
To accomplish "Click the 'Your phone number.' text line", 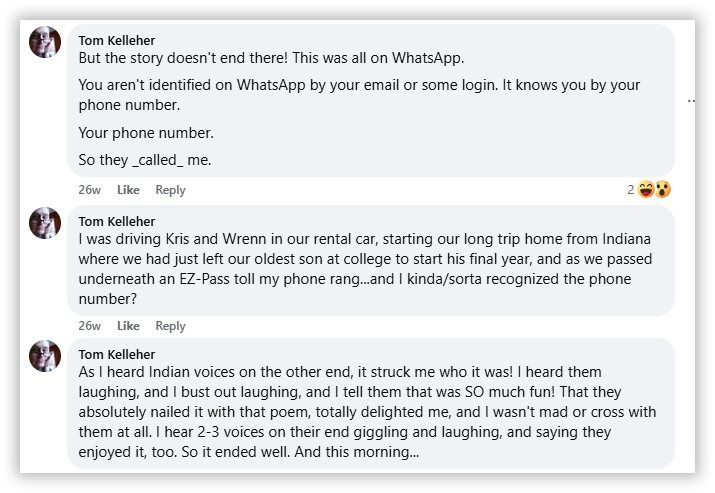I will point(146,133).
